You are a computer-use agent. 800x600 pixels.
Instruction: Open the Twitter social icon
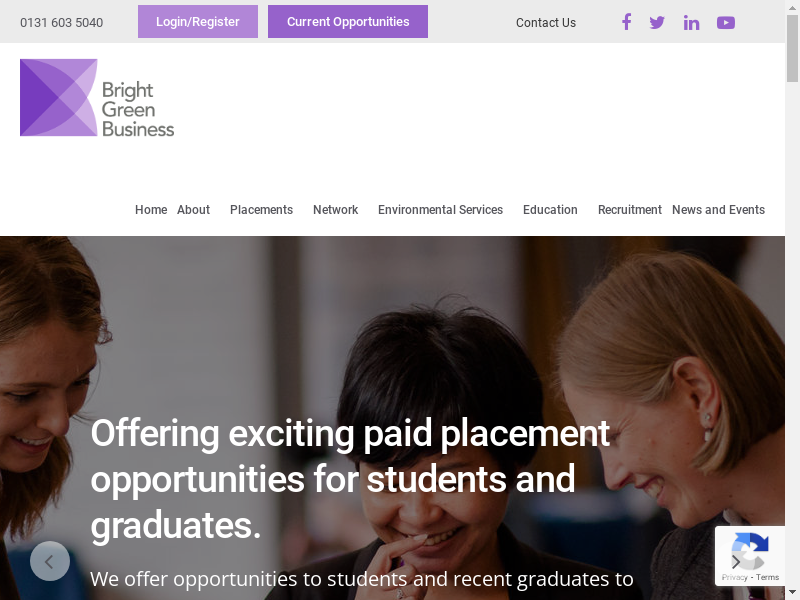click(657, 22)
